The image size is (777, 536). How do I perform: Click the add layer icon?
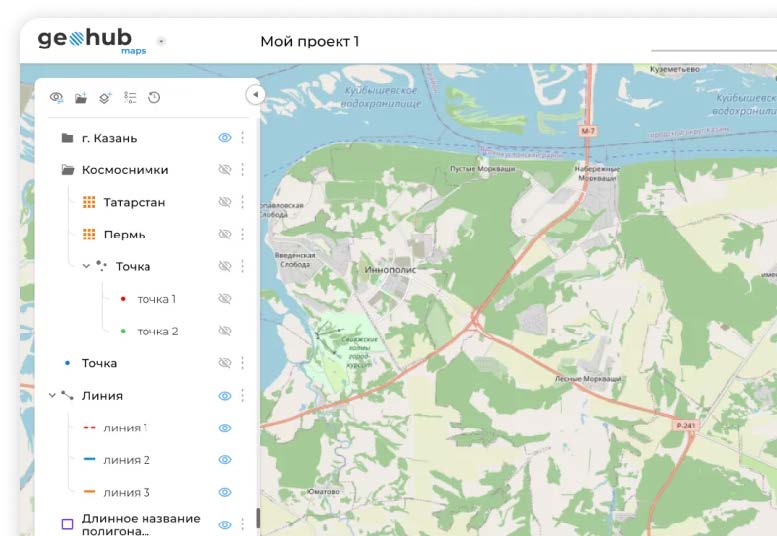coord(105,97)
